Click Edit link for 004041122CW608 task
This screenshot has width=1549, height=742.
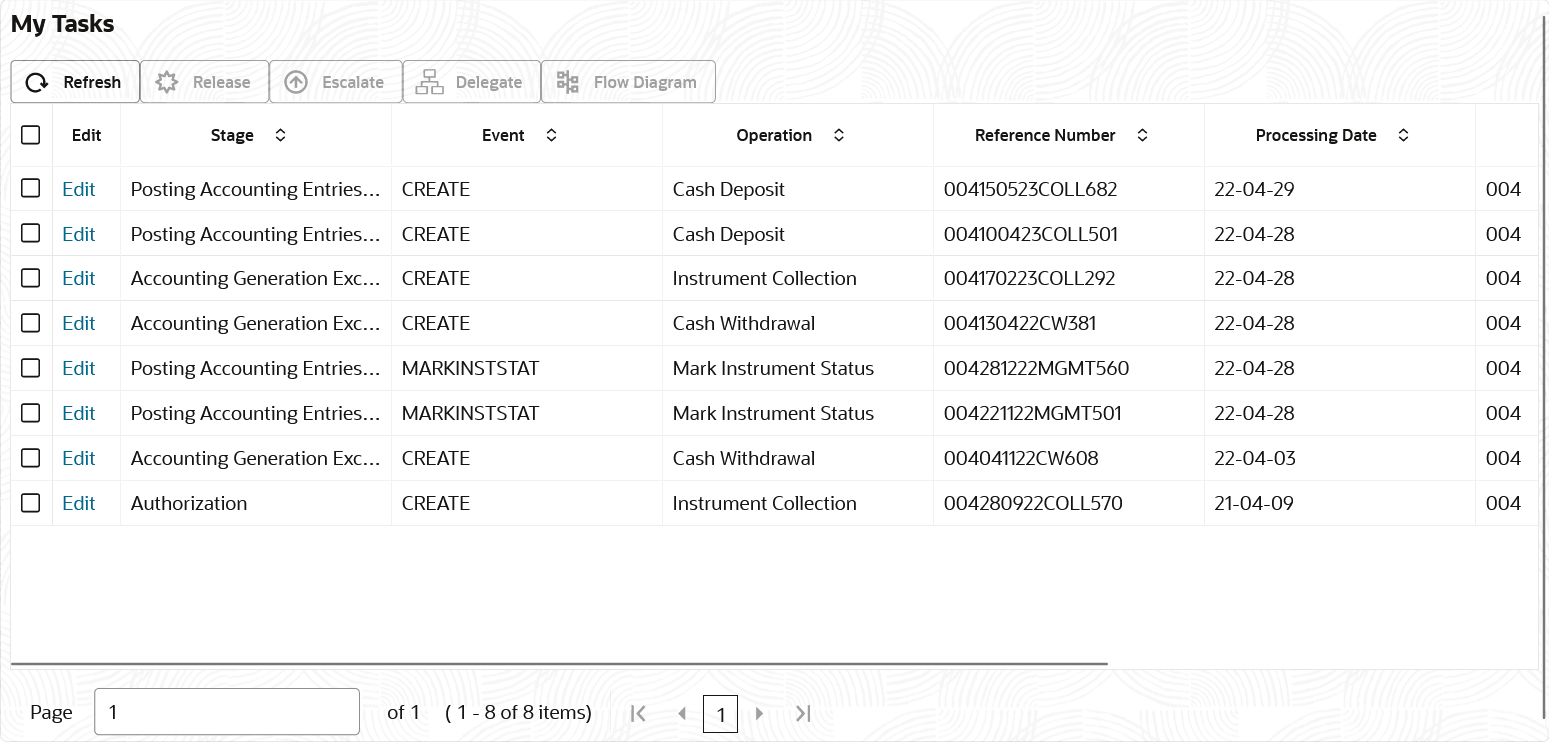[x=79, y=458]
